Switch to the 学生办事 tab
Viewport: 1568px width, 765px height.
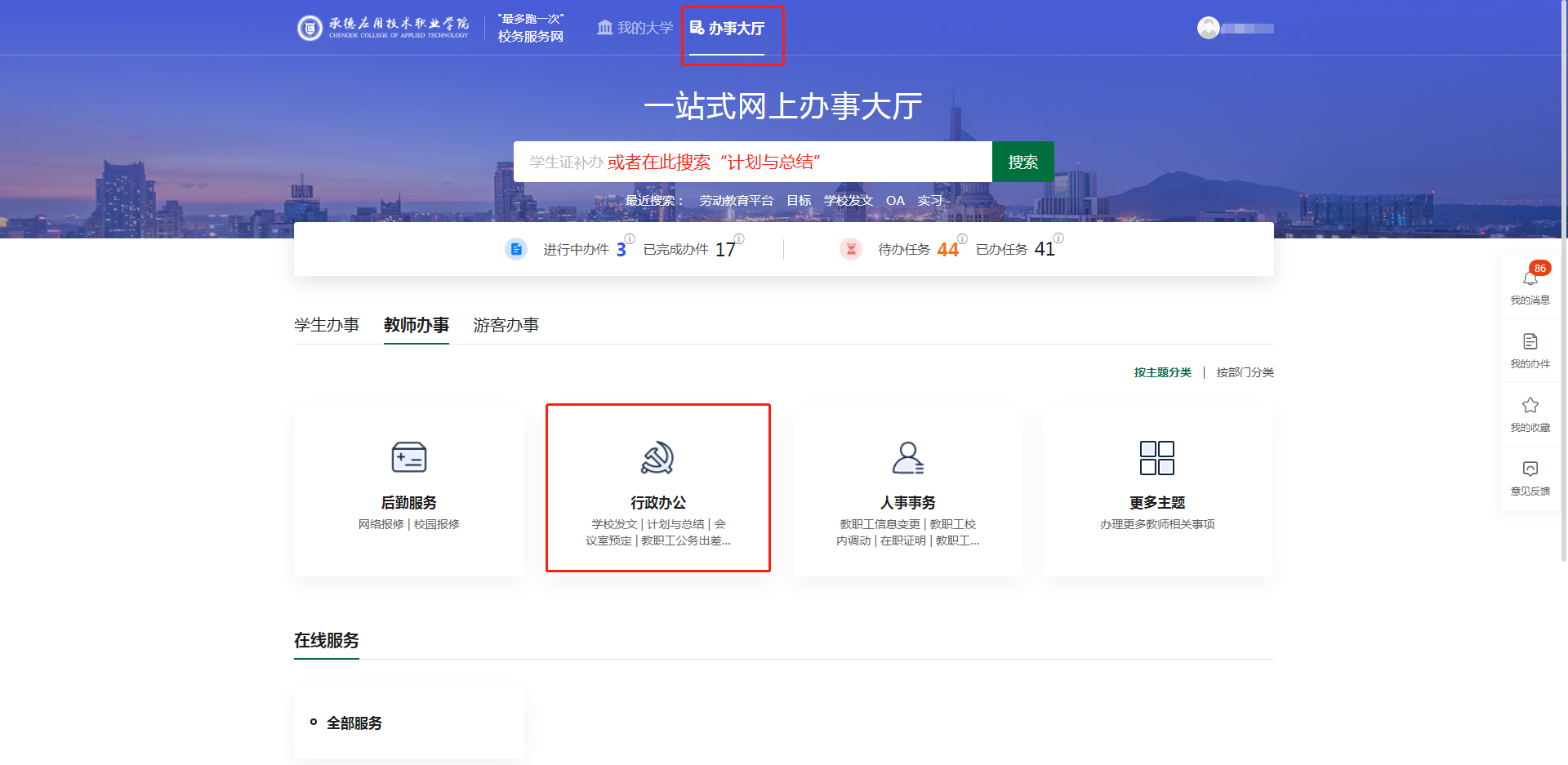click(327, 325)
